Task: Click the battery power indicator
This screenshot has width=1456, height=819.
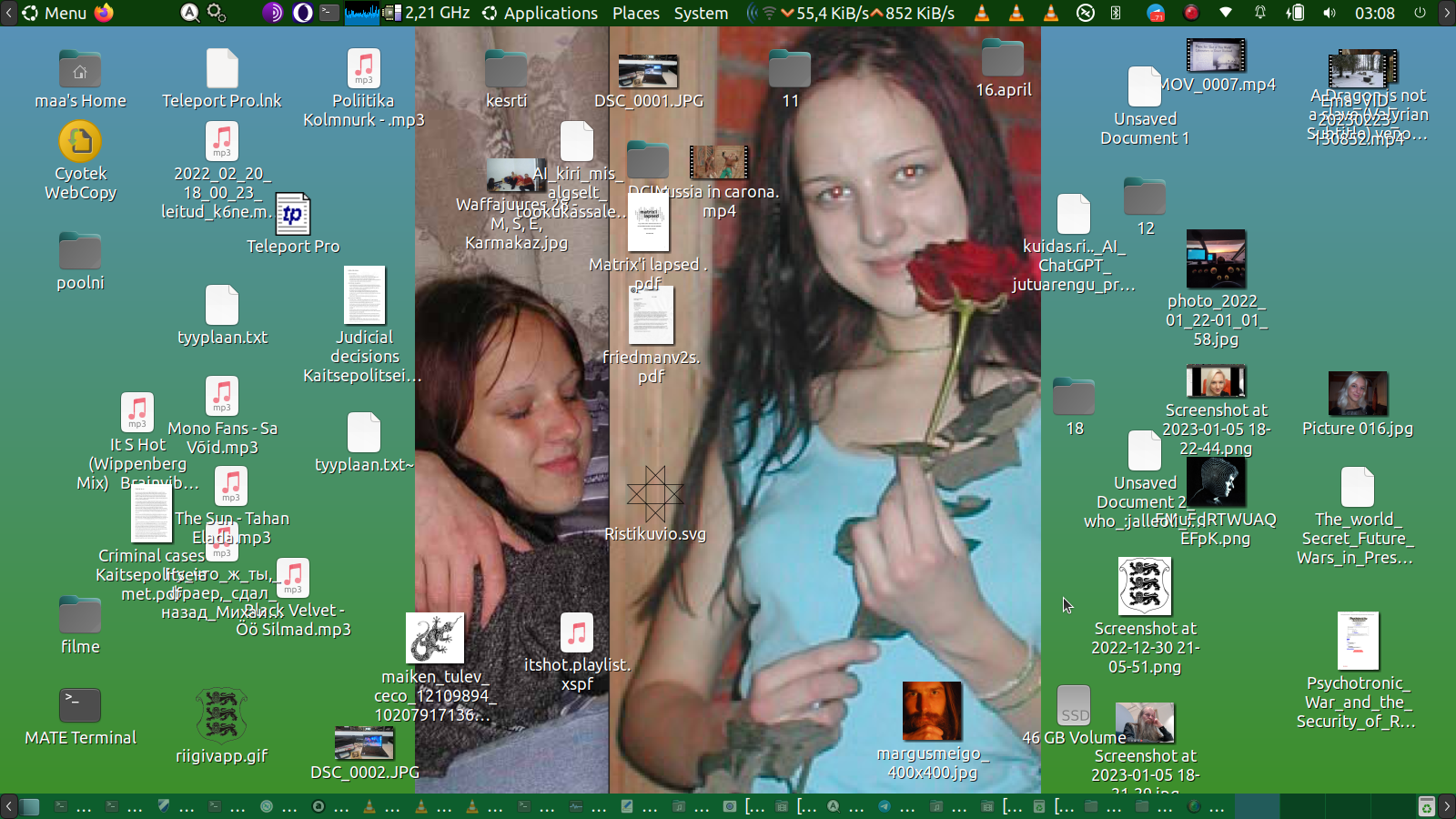Action: [1295, 13]
